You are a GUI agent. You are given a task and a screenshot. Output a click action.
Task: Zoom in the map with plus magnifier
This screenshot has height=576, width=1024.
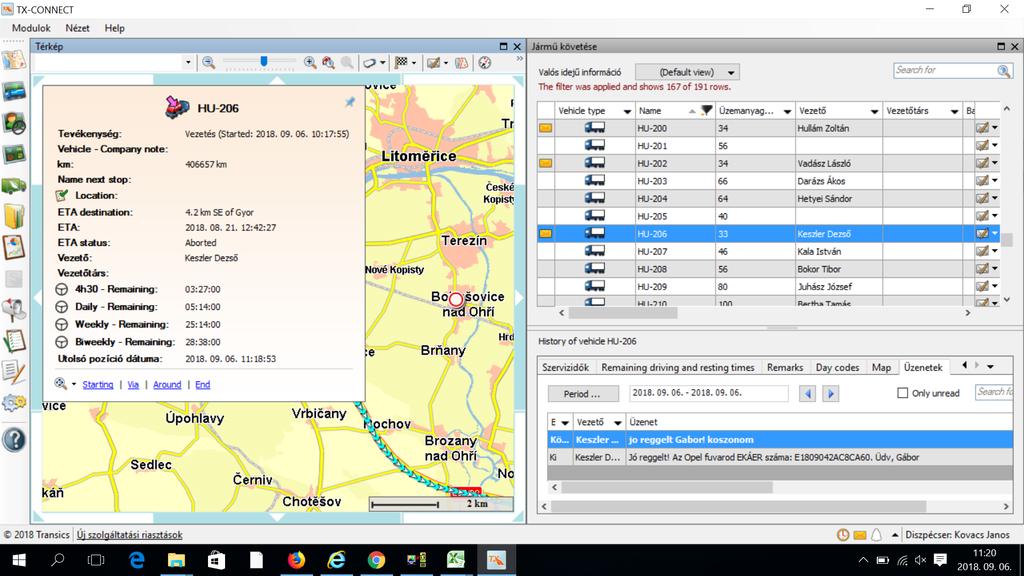point(310,63)
